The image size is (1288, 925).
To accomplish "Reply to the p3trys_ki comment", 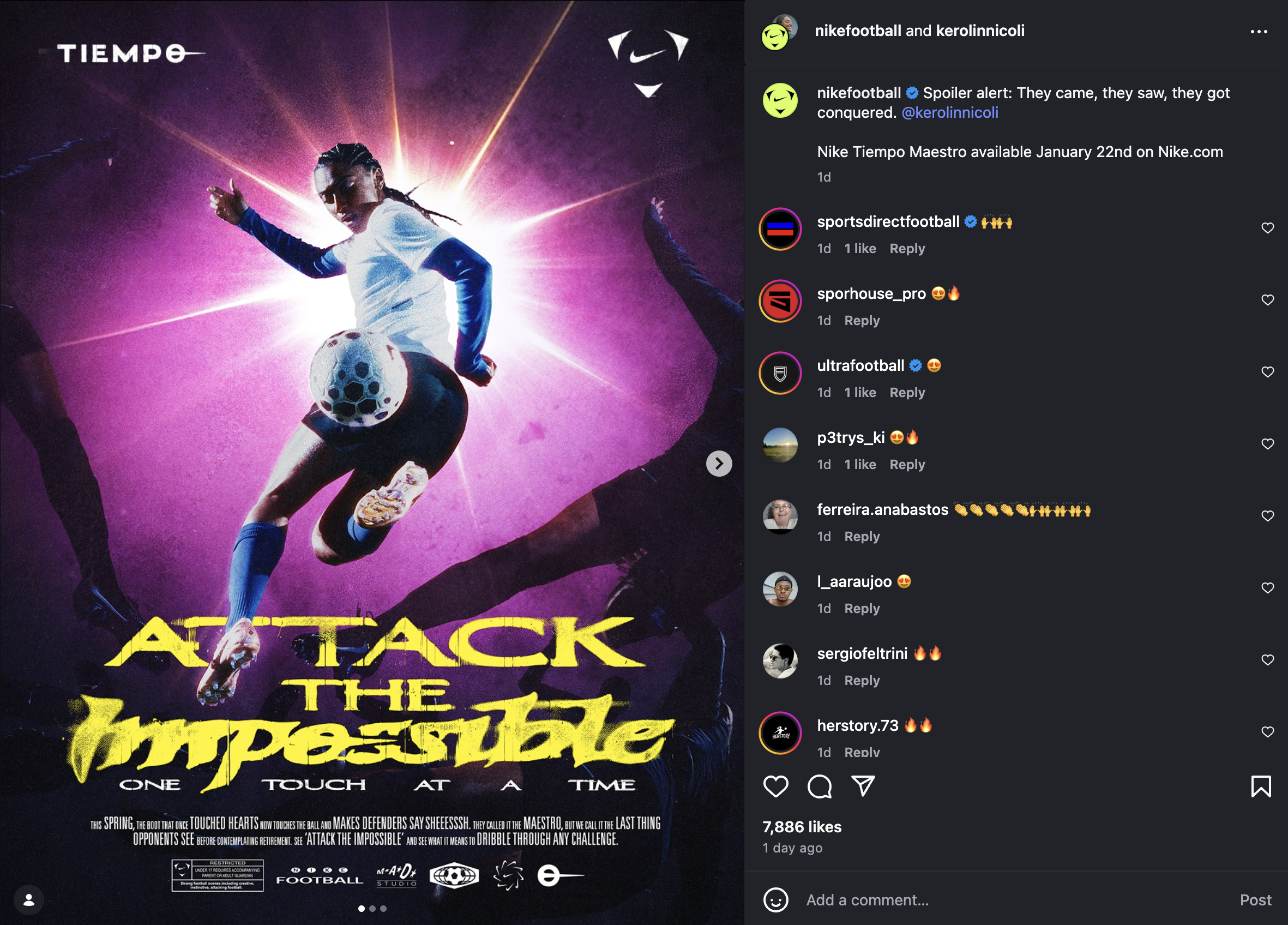I will click(x=907, y=465).
